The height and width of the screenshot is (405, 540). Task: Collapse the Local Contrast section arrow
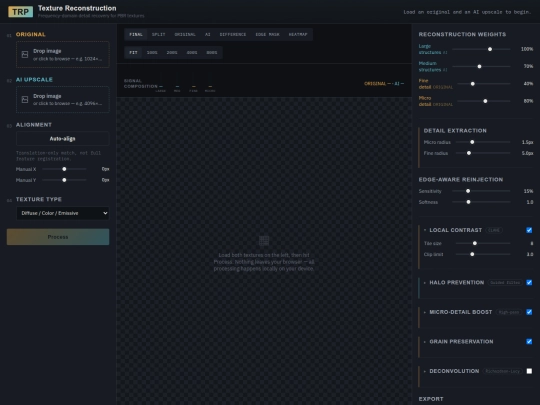click(x=425, y=230)
